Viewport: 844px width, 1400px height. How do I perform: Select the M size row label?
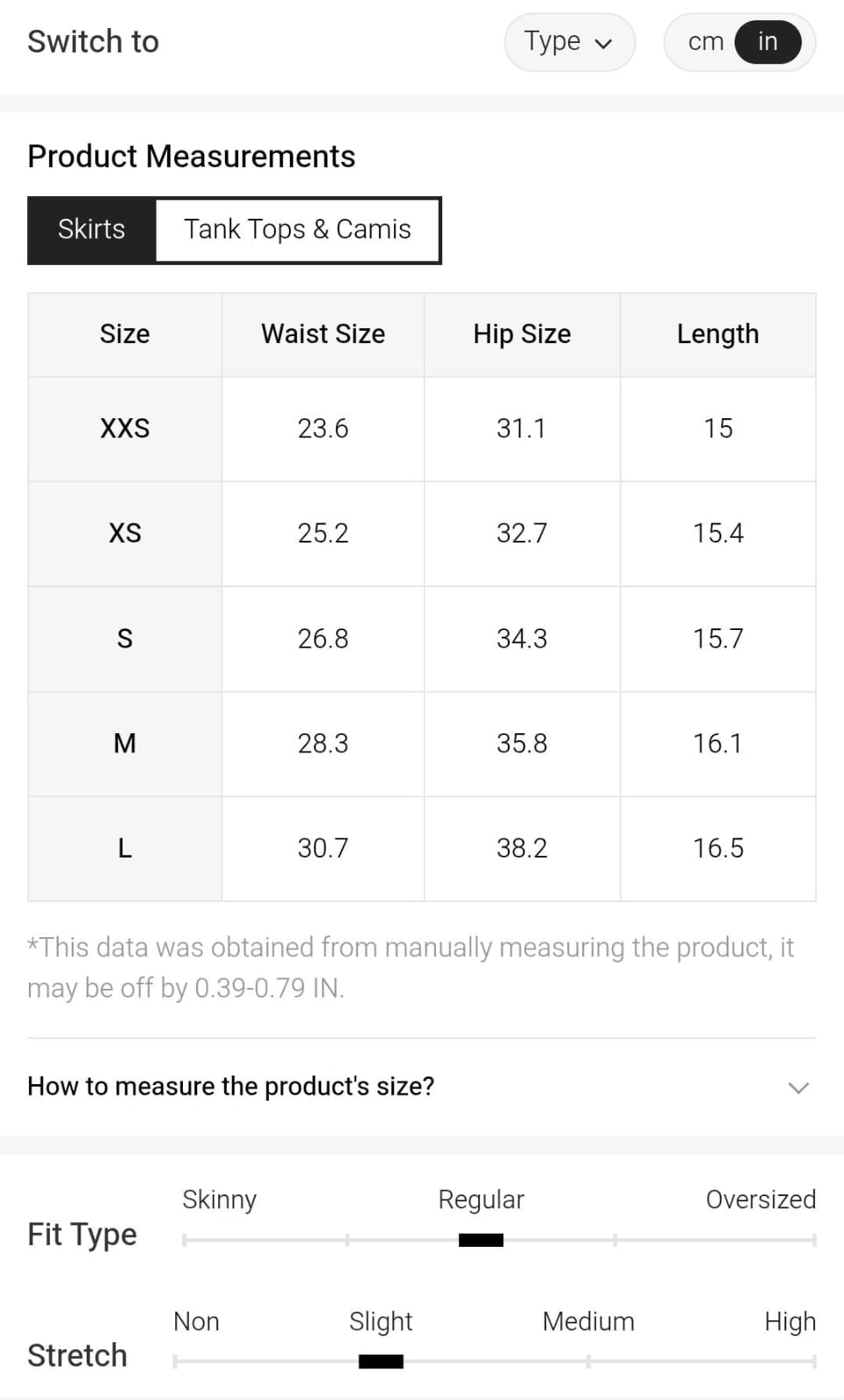(125, 744)
